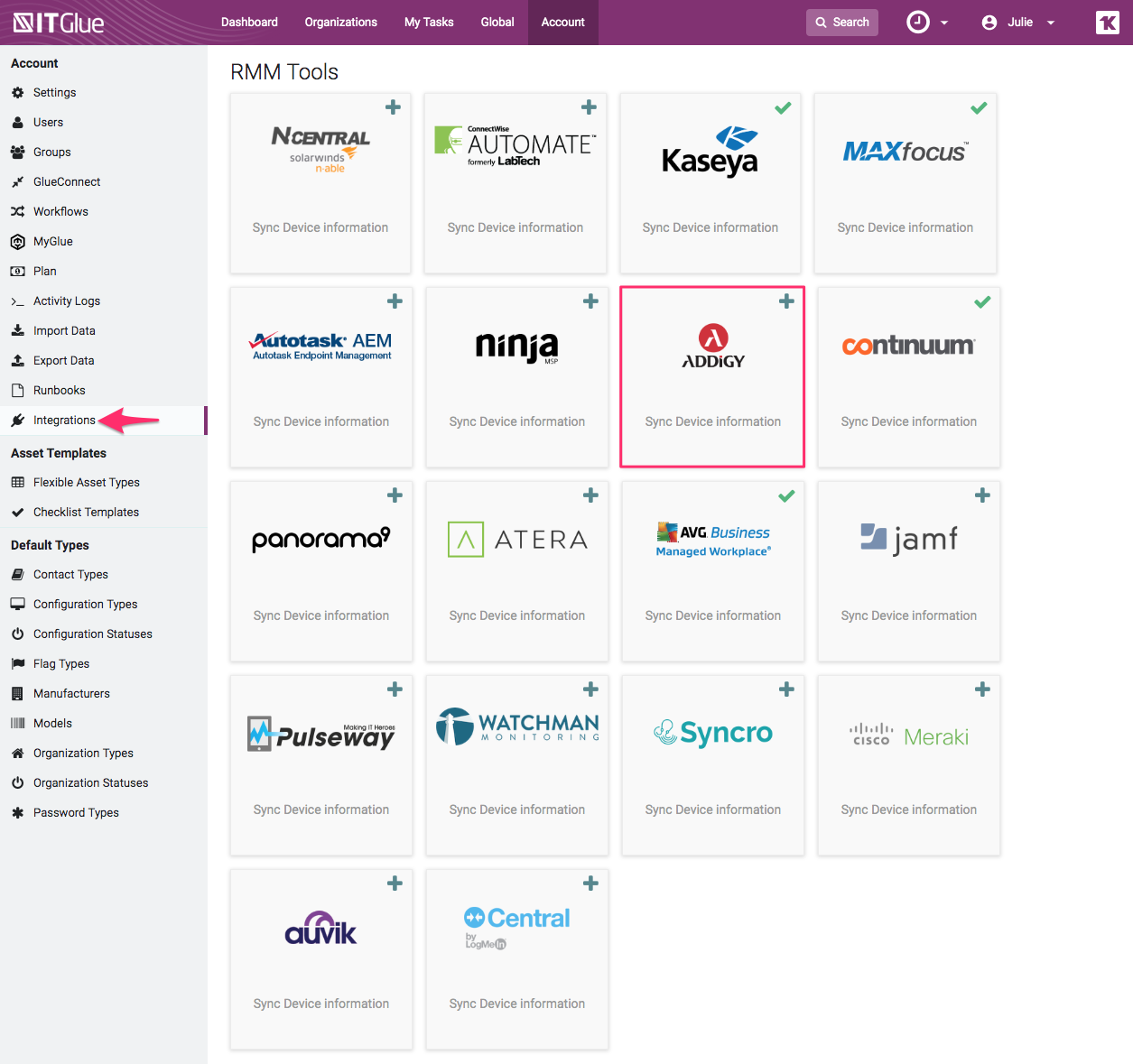Open Settings in the Account sidebar
Screen dimensions: 1133x1064
[54, 93]
